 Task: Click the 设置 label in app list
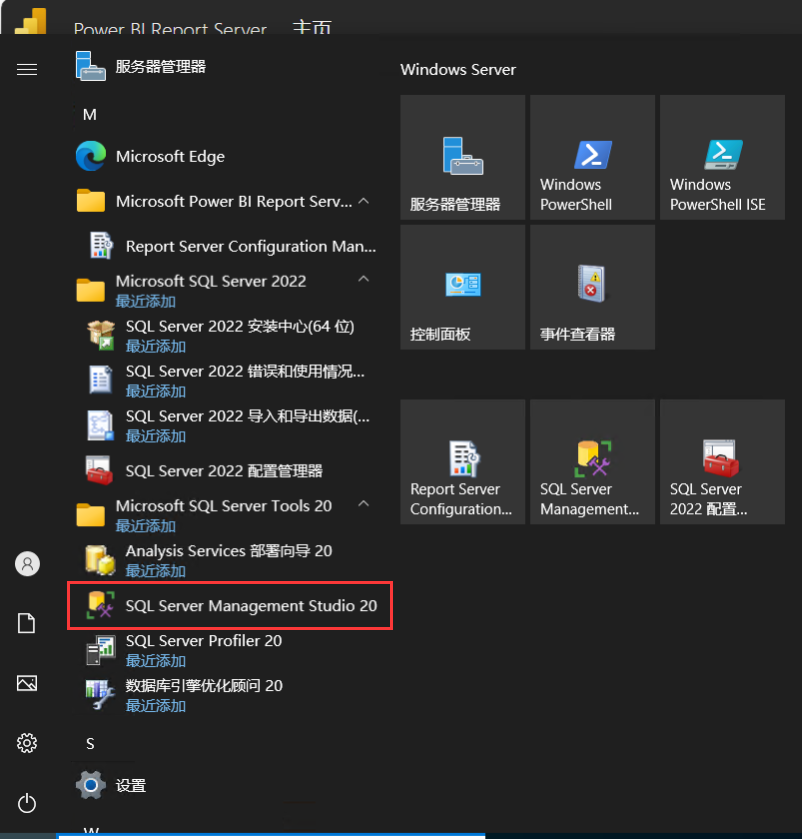click(131, 785)
